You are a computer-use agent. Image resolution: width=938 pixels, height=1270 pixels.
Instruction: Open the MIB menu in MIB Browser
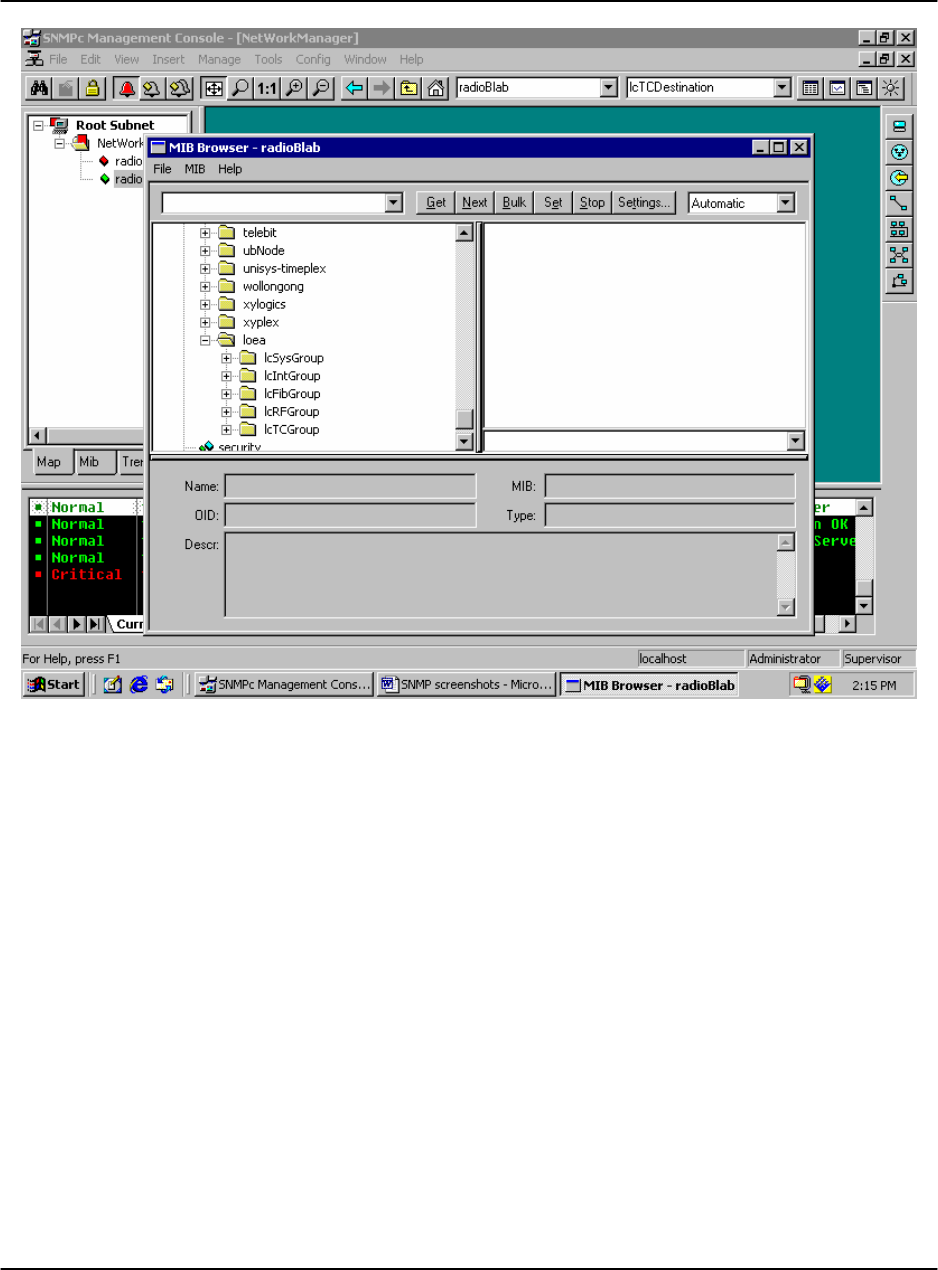194,170
